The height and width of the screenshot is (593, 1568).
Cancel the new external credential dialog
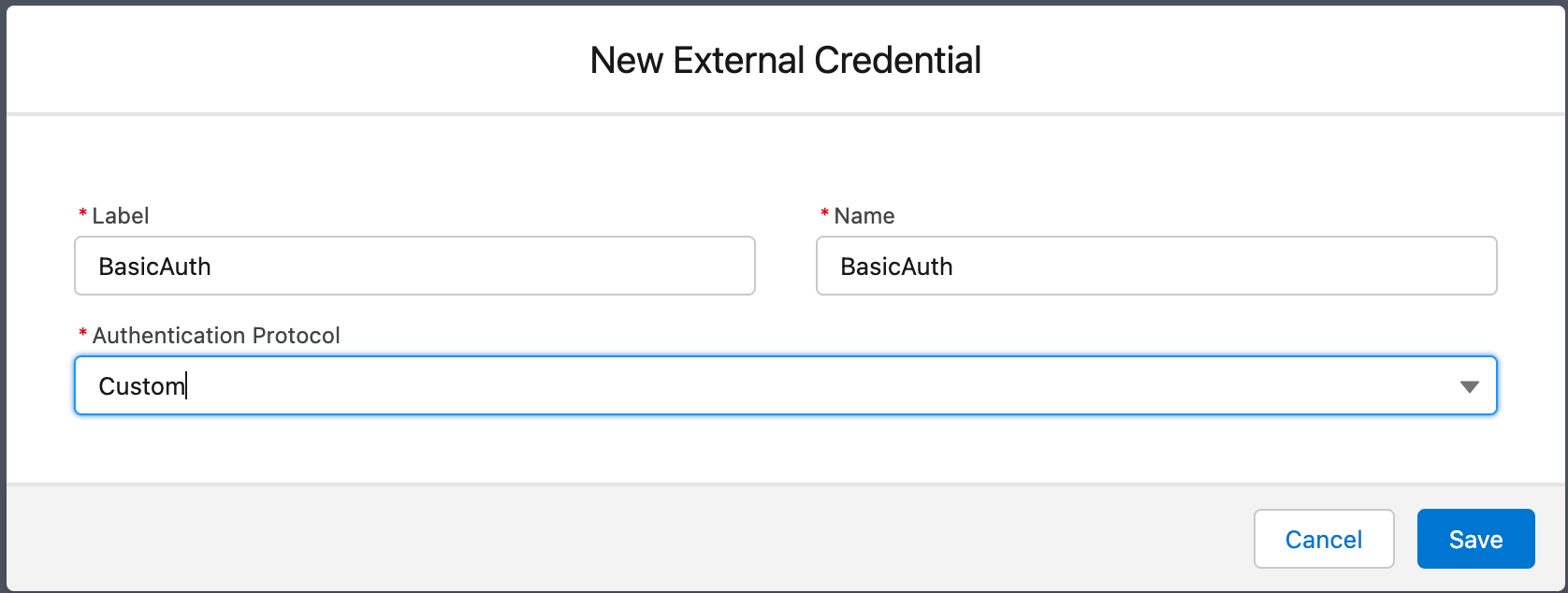pos(1323,539)
